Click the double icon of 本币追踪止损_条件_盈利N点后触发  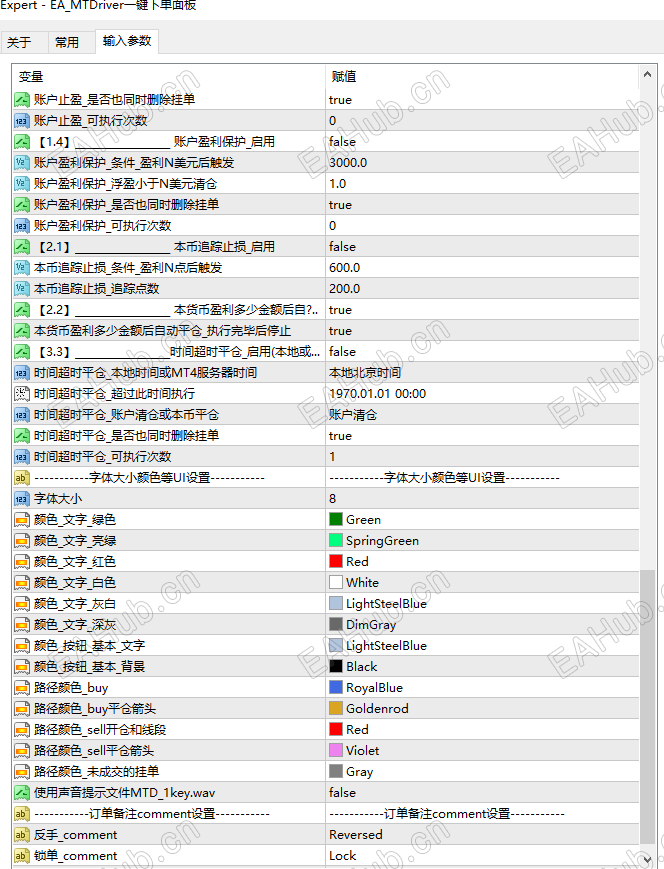pos(22,268)
